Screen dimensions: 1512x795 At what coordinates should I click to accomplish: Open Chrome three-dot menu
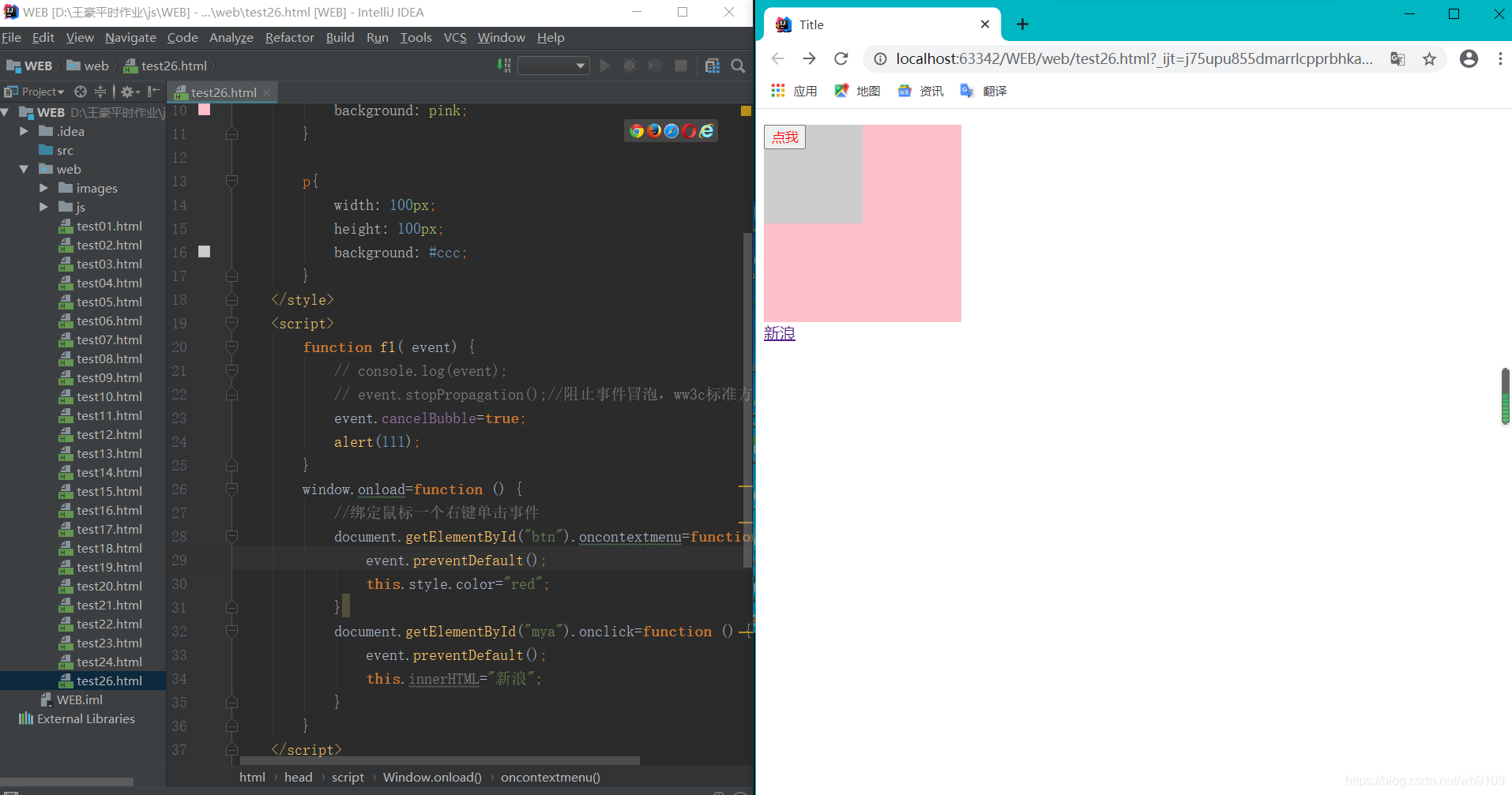point(1500,58)
